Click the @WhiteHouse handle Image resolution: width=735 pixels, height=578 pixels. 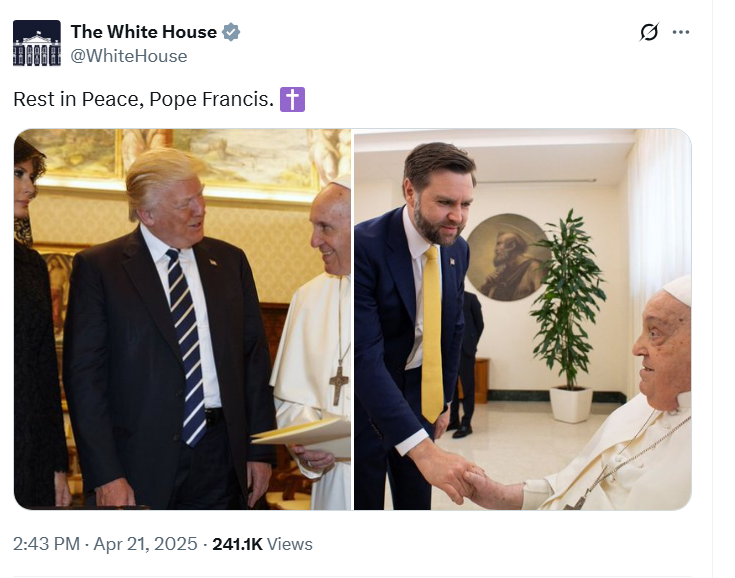(129, 56)
